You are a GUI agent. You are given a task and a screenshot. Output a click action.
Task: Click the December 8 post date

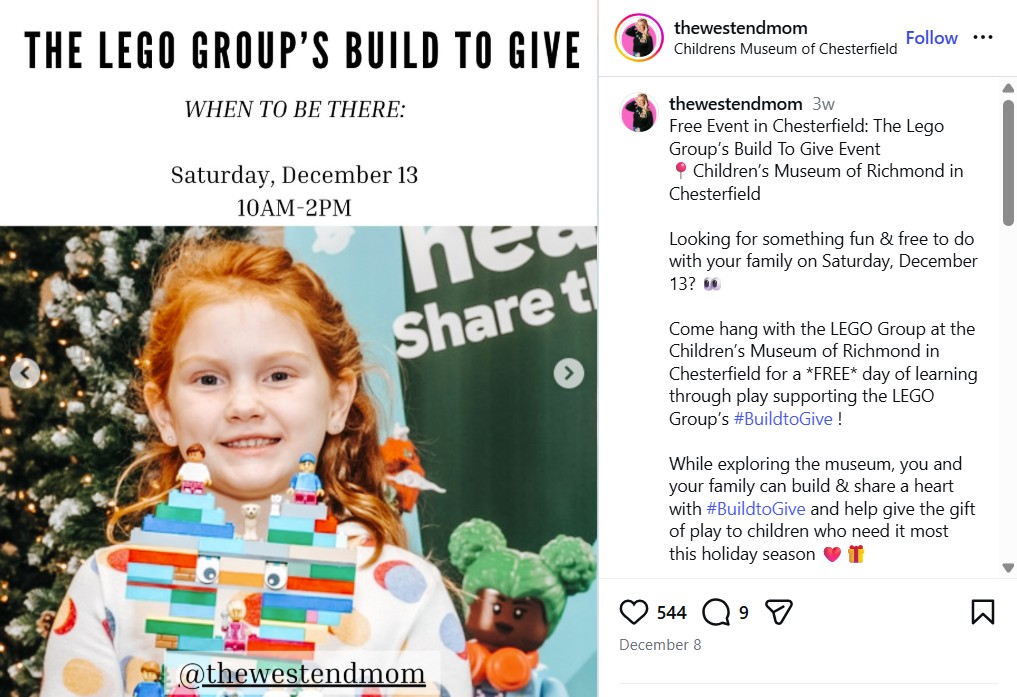tap(660, 644)
